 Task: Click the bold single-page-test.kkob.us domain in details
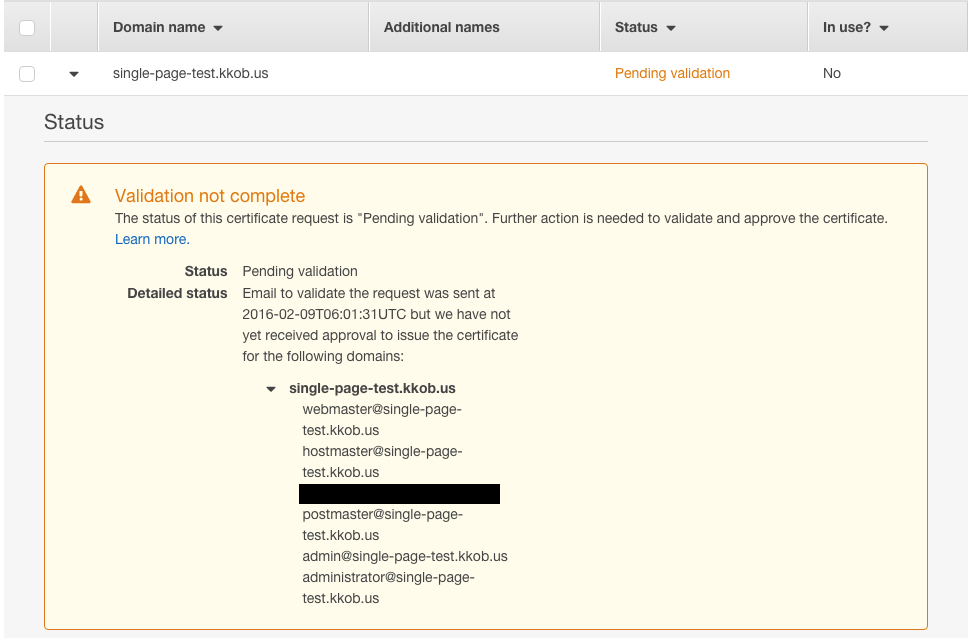point(372,388)
